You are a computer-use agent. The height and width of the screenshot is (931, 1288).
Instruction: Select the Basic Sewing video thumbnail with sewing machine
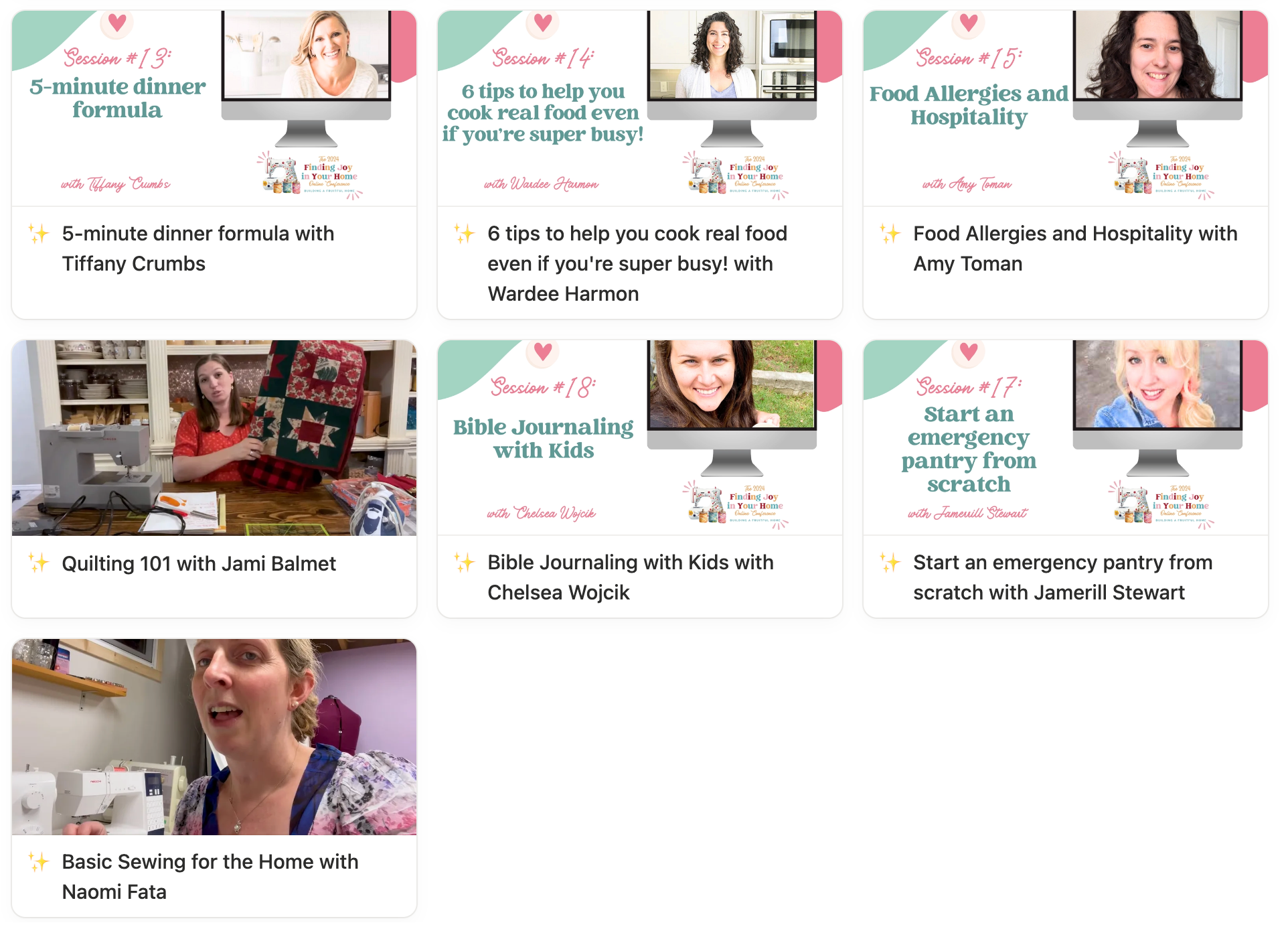(x=214, y=737)
